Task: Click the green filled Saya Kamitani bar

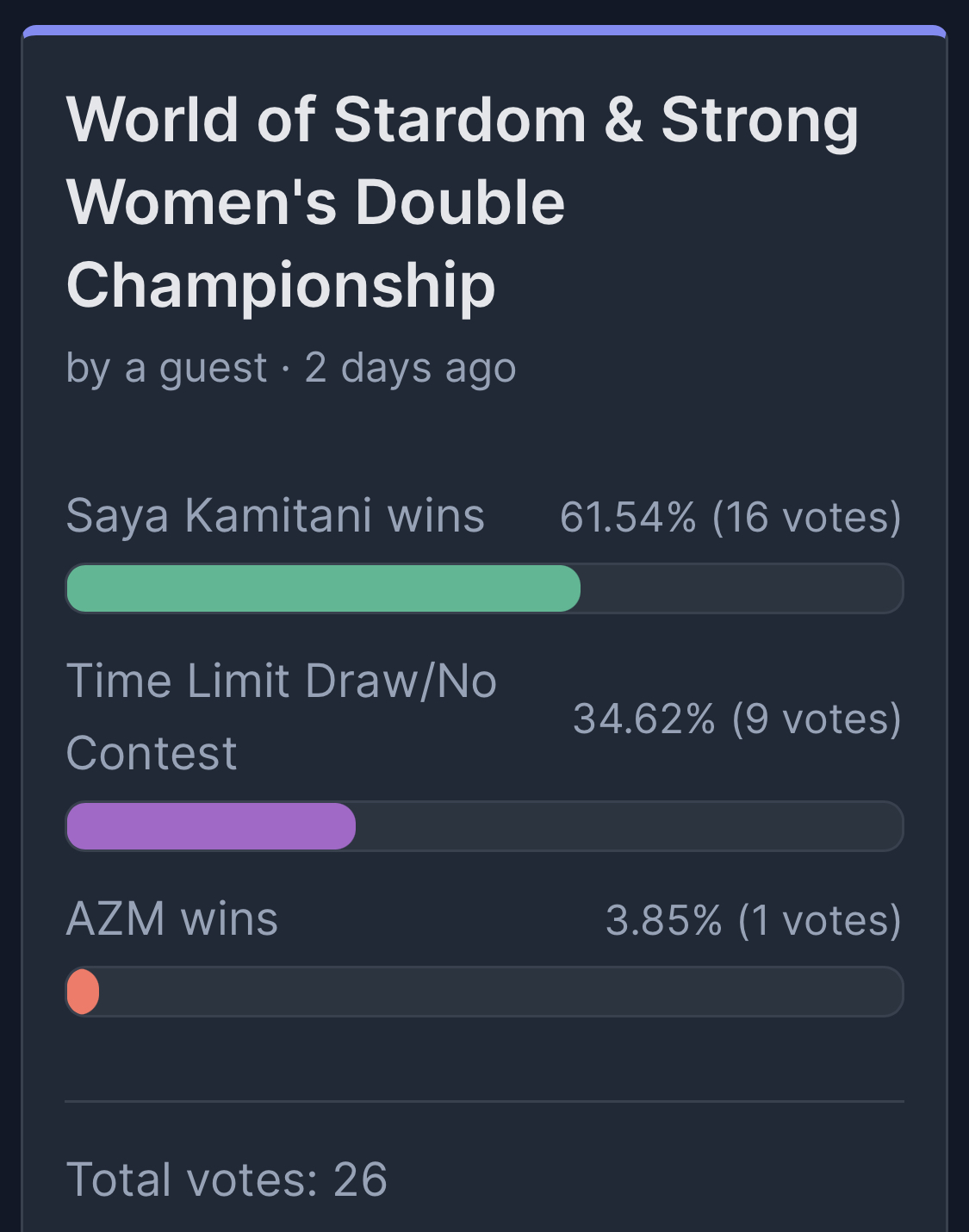Action: point(323,589)
